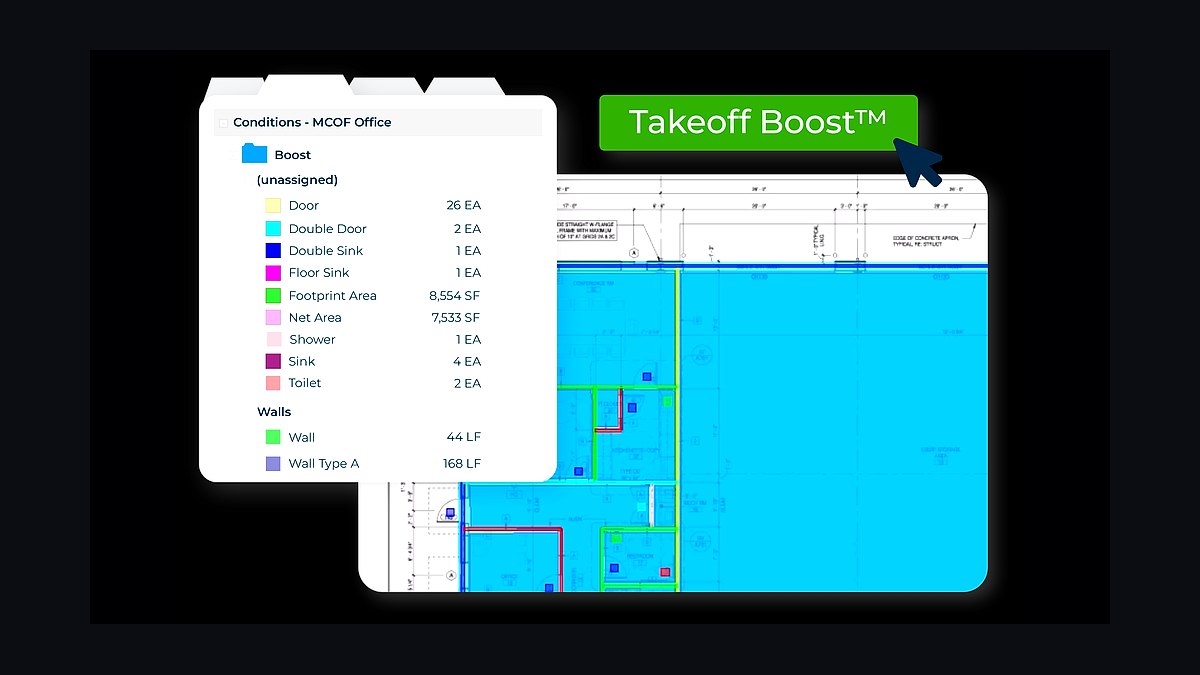Select the Shower condition label

click(312, 339)
